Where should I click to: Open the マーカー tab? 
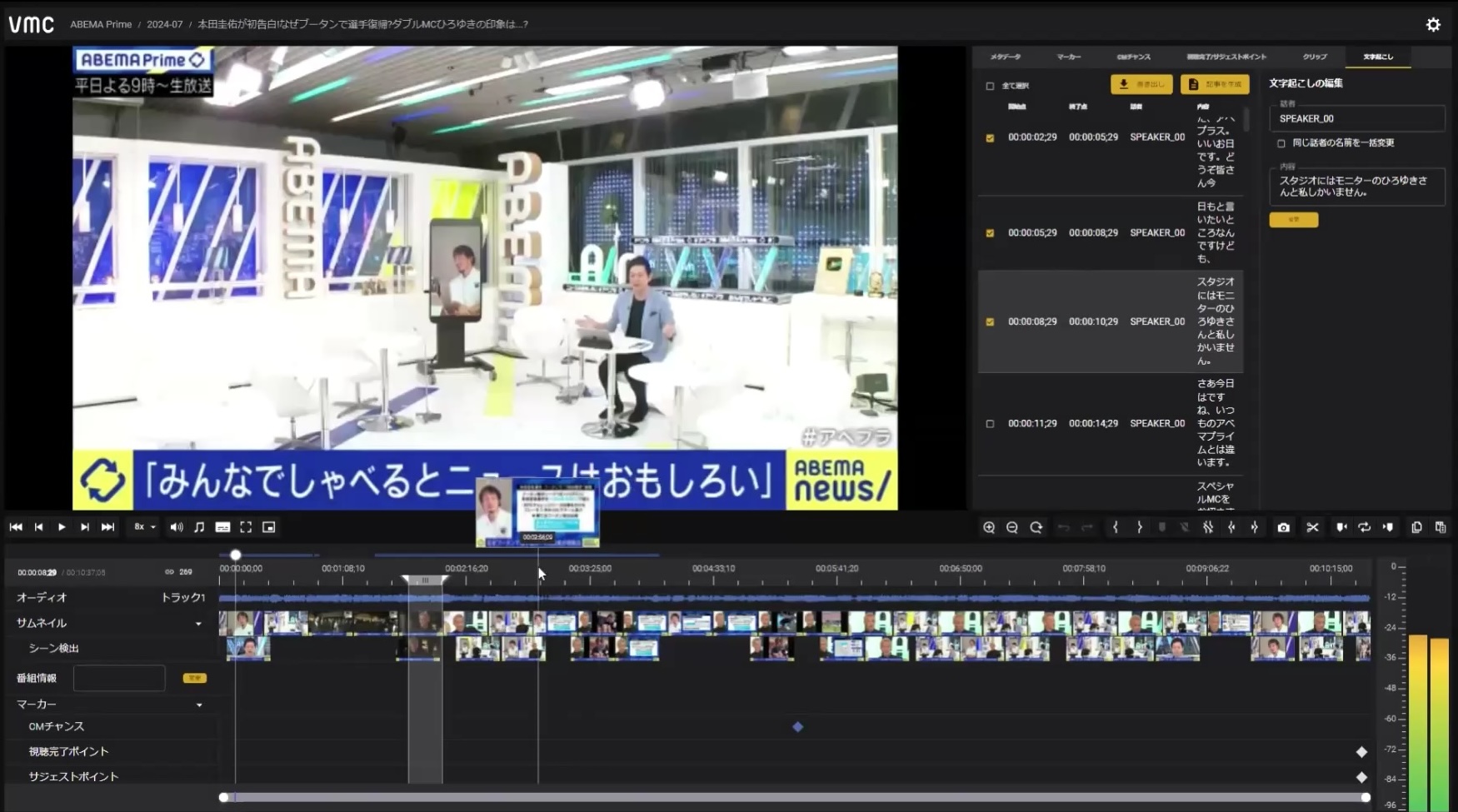(x=1069, y=57)
